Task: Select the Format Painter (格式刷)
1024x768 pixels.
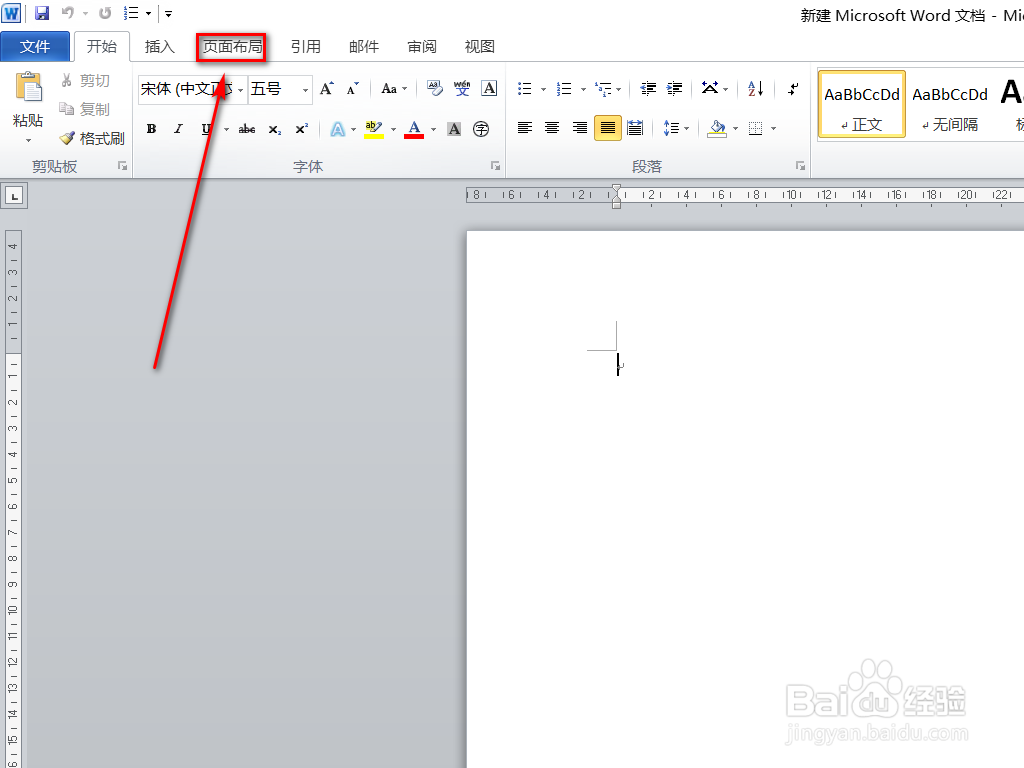Action: [x=92, y=138]
